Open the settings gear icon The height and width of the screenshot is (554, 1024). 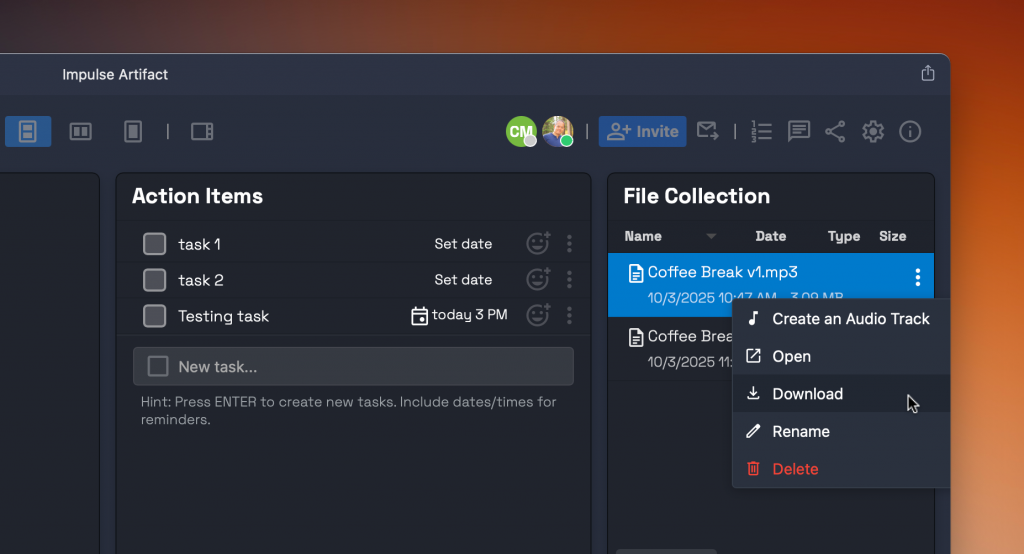coord(873,131)
